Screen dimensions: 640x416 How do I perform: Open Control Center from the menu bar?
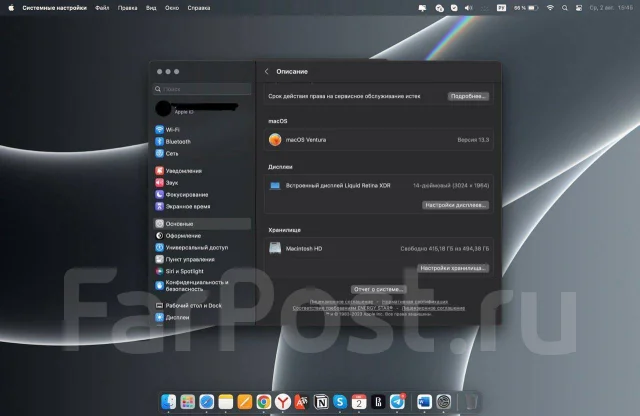(x=579, y=8)
